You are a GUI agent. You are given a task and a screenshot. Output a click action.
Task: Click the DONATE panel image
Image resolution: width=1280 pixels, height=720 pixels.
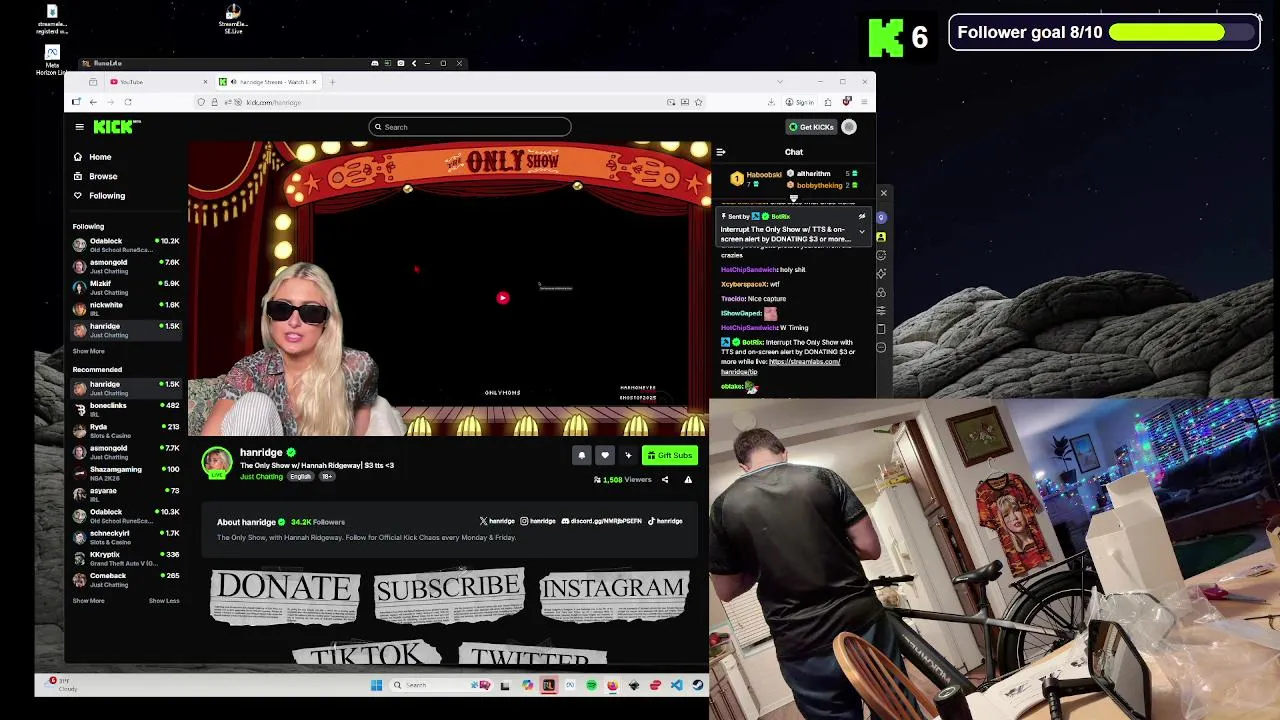click(x=285, y=595)
